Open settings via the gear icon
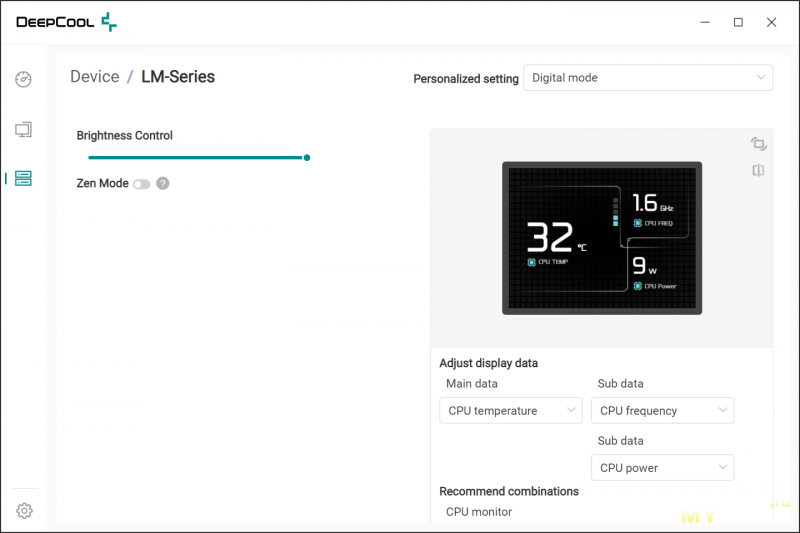This screenshot has height=533, width=800. (24, 511)
